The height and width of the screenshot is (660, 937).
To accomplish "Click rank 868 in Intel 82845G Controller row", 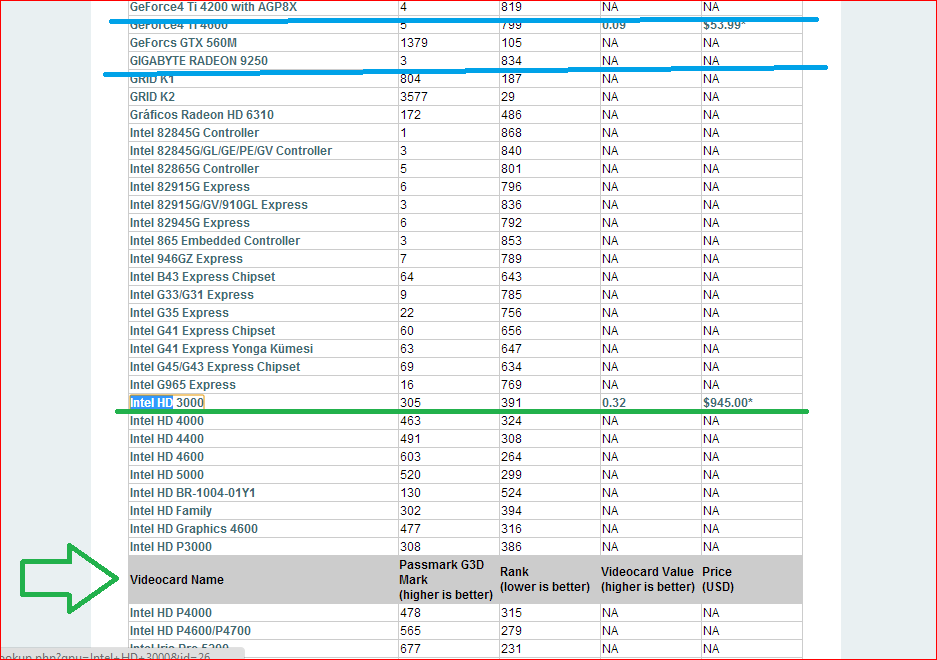I will click(512, 133).
